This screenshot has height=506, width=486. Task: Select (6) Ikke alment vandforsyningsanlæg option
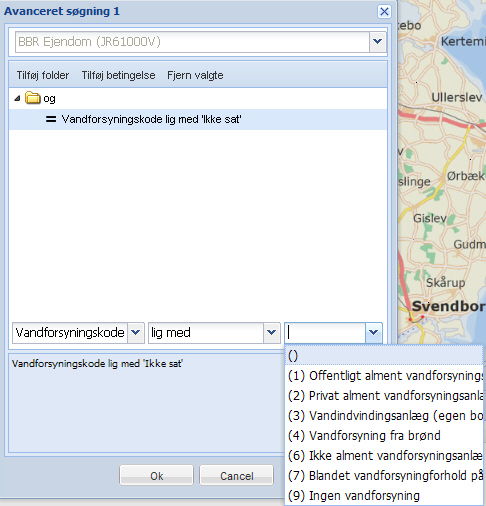[x=384, y=456]
